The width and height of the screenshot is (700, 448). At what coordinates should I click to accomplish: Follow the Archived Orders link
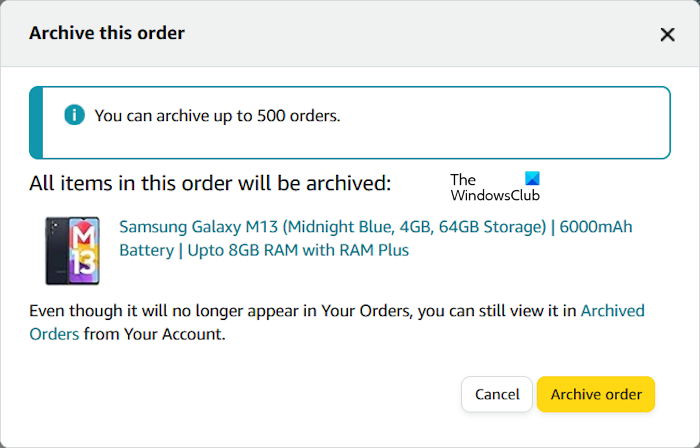pyautogui.click(x=612, y=311)
